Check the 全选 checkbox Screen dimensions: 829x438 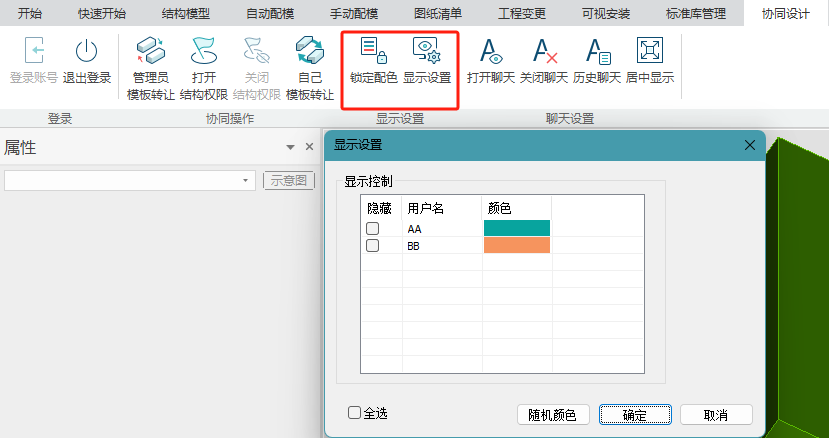coord(354,413)
